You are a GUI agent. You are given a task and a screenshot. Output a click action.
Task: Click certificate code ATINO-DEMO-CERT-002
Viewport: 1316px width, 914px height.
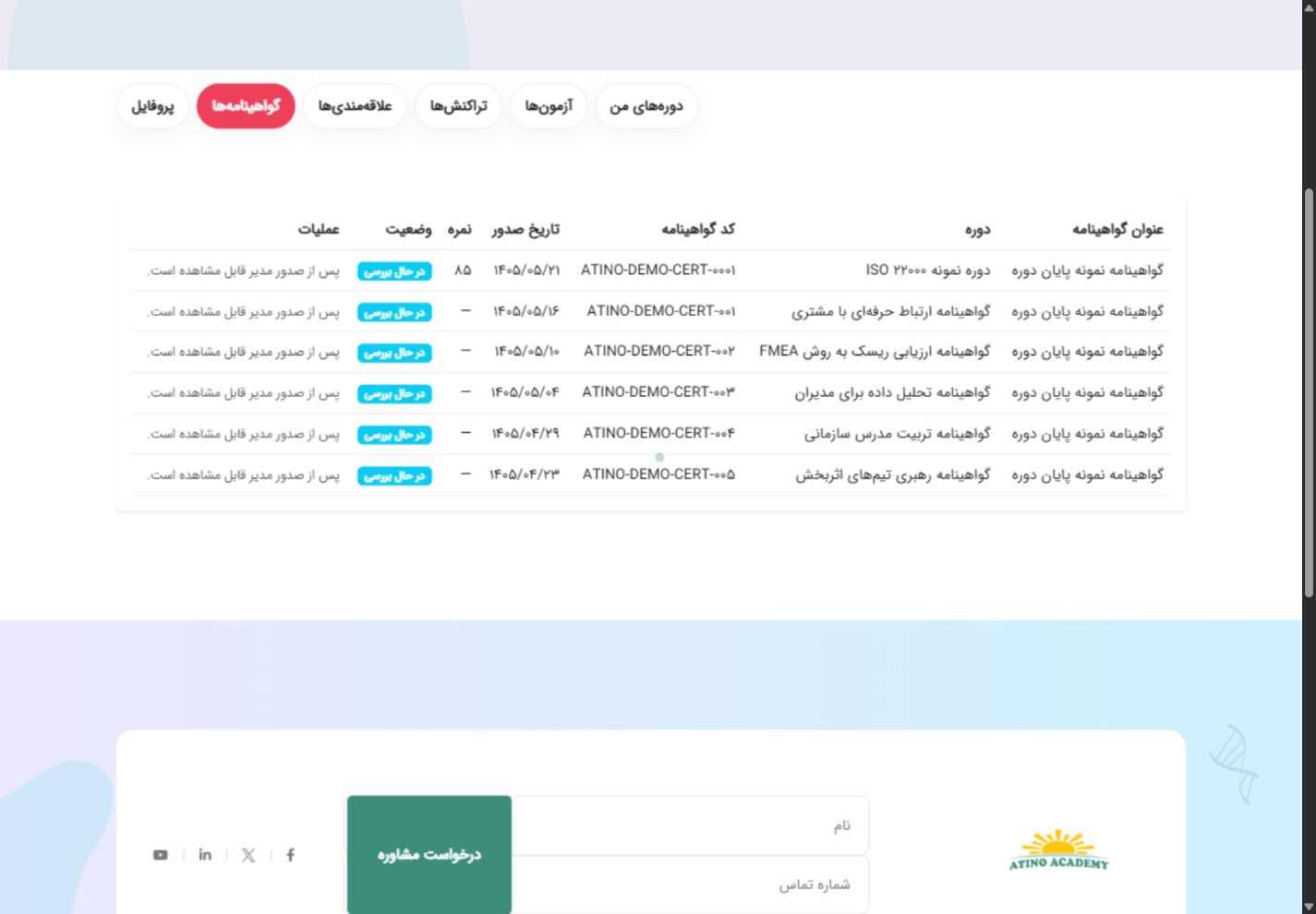pyautogui.click(x=659, y=351)
